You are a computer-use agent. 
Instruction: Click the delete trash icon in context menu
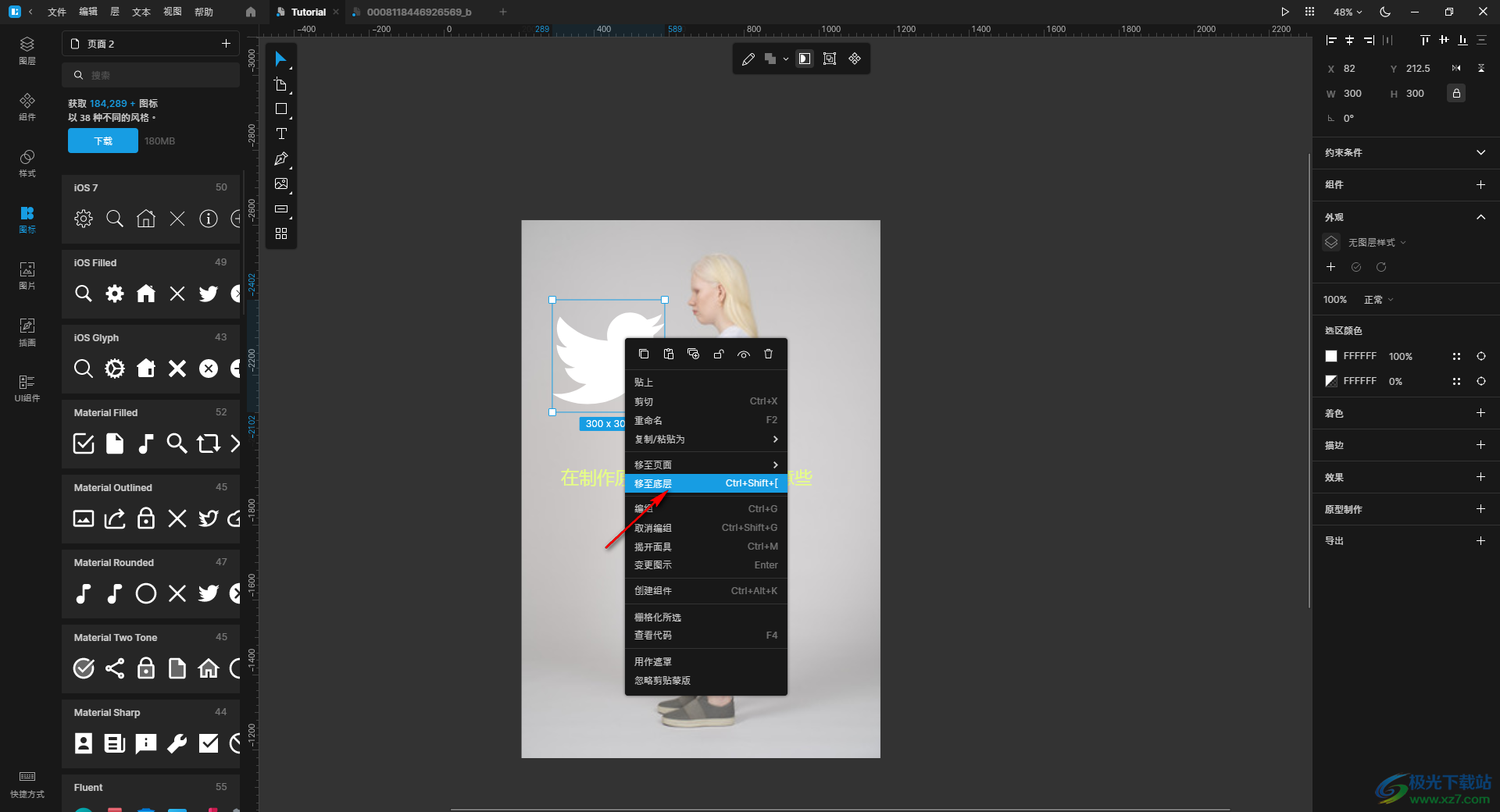[768, 354]
